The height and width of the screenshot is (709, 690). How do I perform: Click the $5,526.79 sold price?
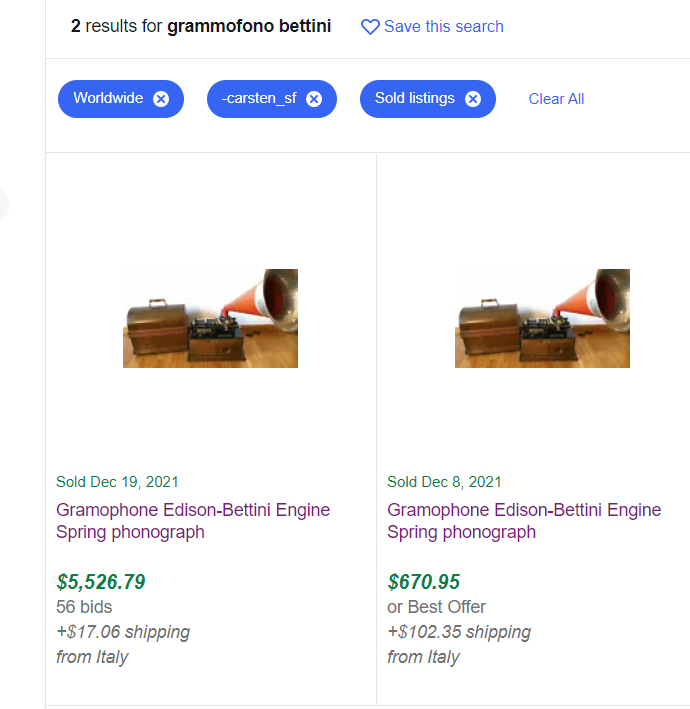tap(101, 582)
